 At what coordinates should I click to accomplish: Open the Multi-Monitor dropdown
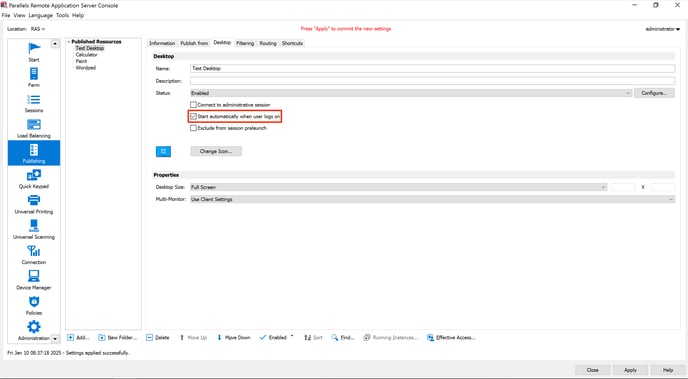pyautogui.click(x=432, y=199)
